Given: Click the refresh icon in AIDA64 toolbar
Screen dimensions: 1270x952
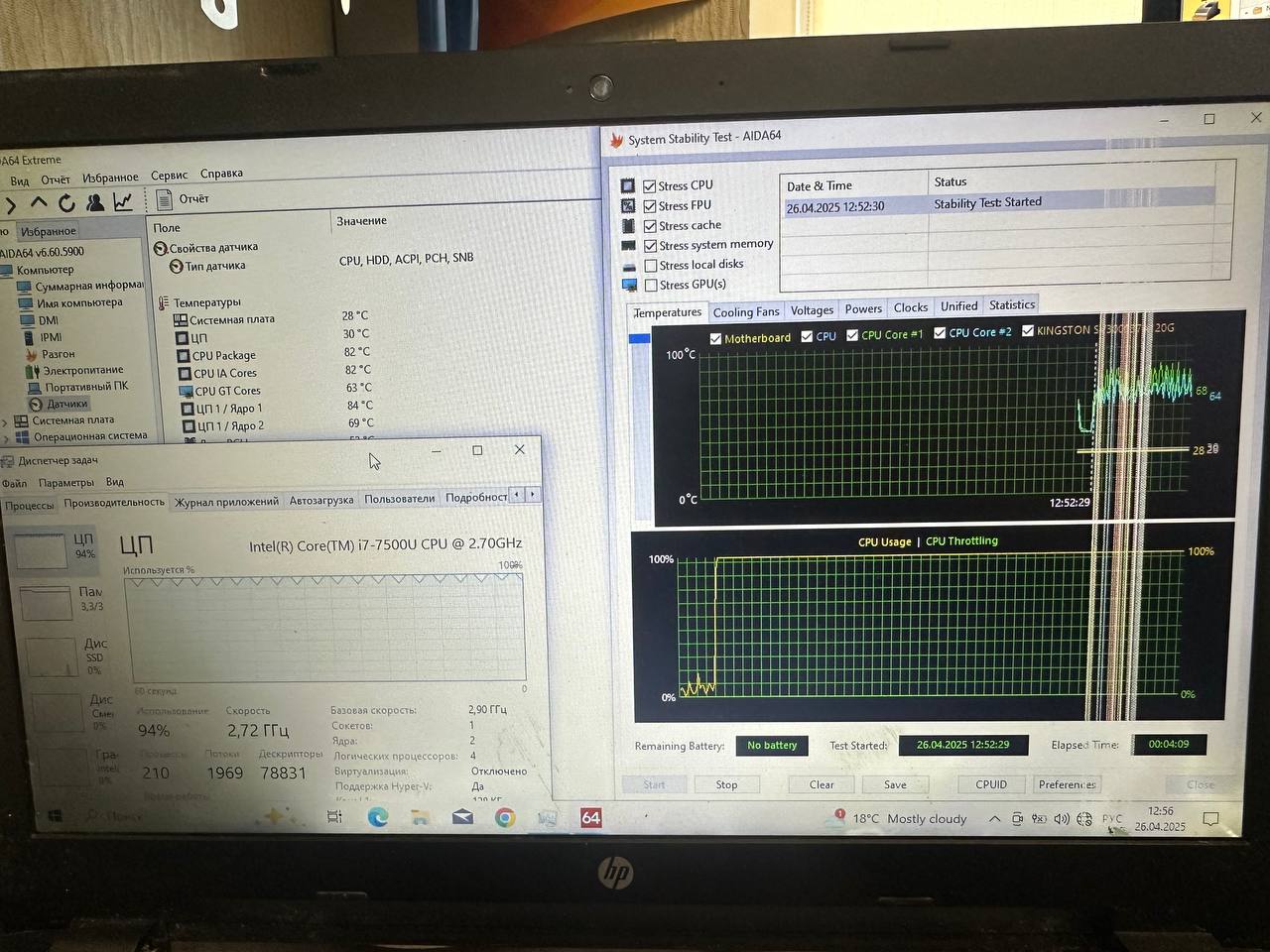Looking at the screenshot, I should (66, 203).
